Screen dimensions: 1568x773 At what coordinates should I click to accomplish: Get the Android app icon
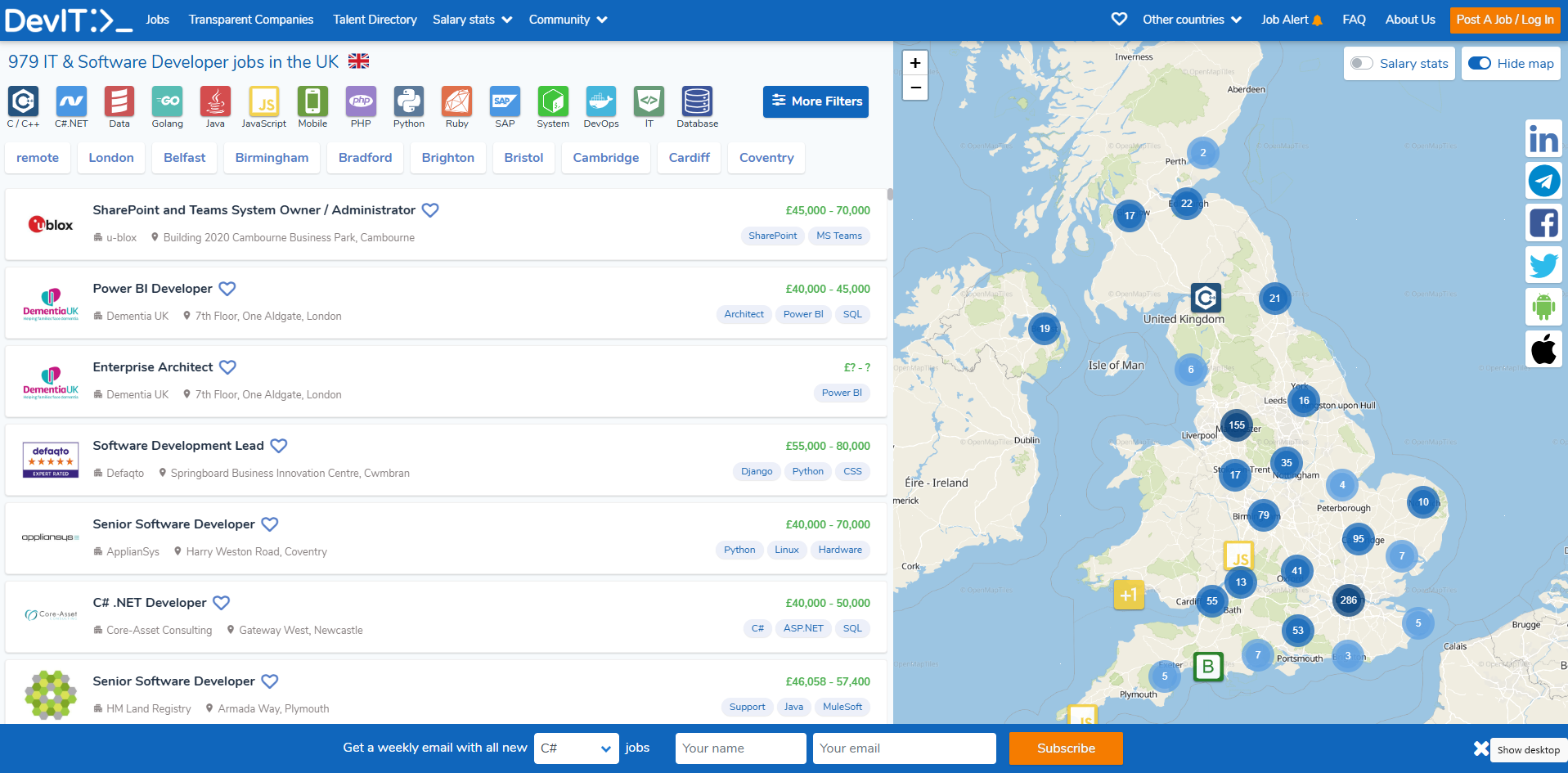pos(1544,307)
